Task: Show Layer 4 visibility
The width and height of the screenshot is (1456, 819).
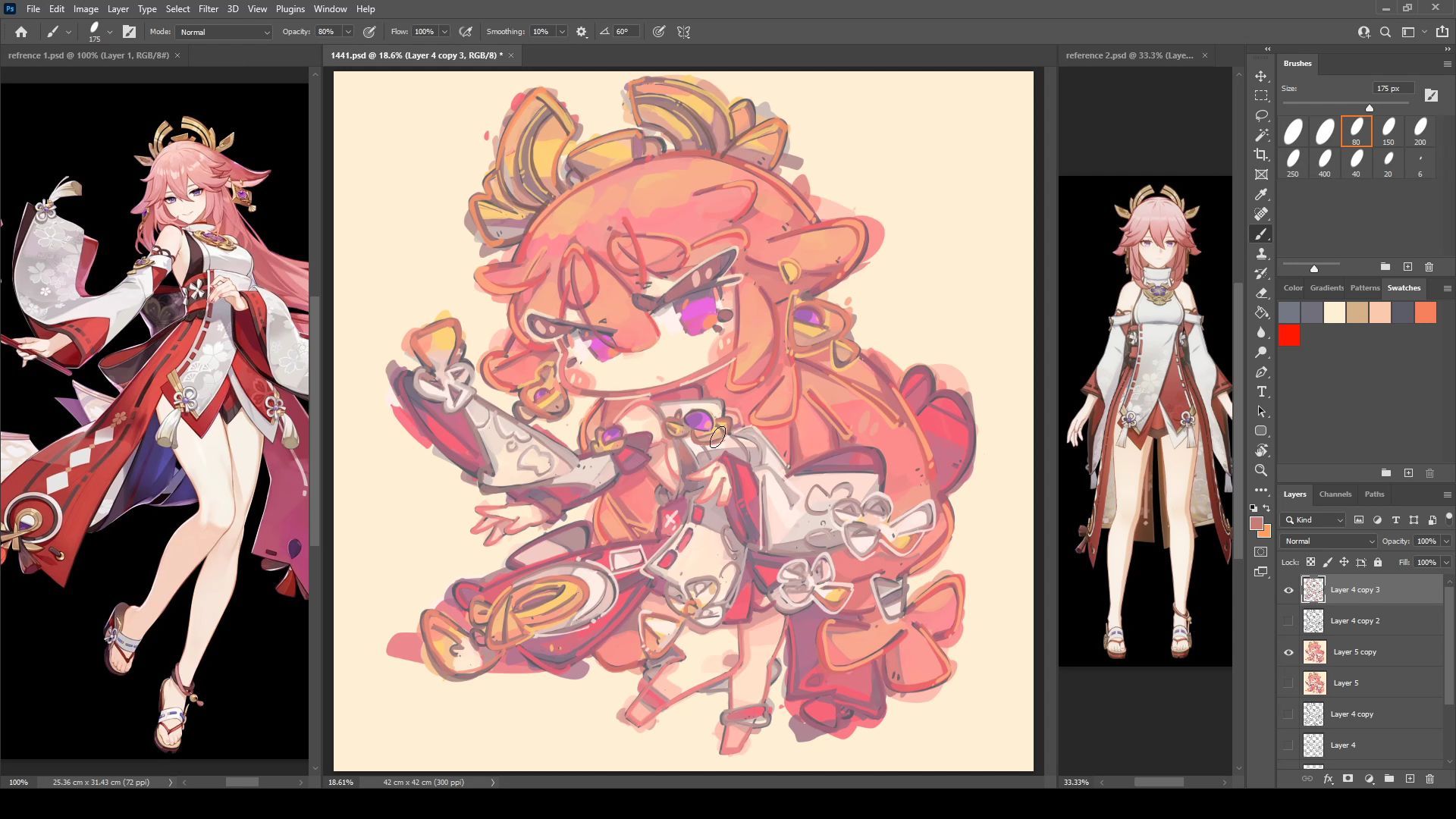Action: [x=1288, y=745]
